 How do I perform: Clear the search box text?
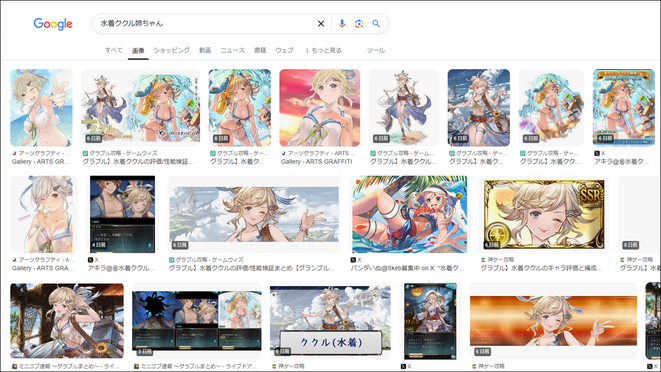[x=321, y=24]
